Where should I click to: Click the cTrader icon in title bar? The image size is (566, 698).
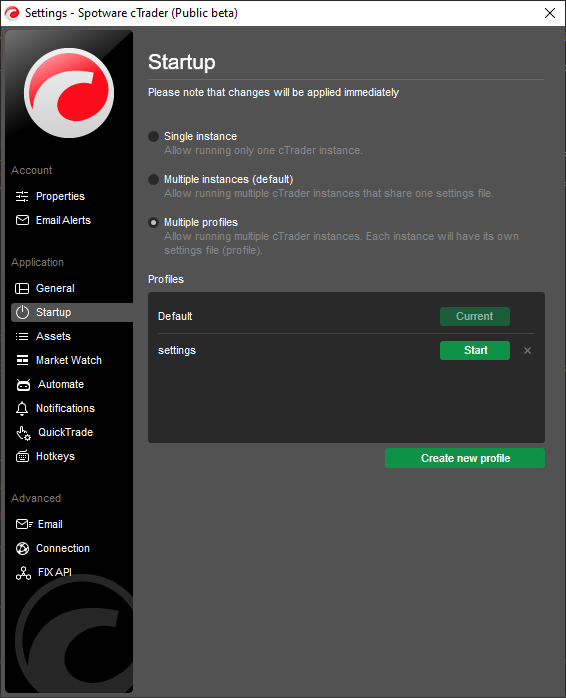12,13
